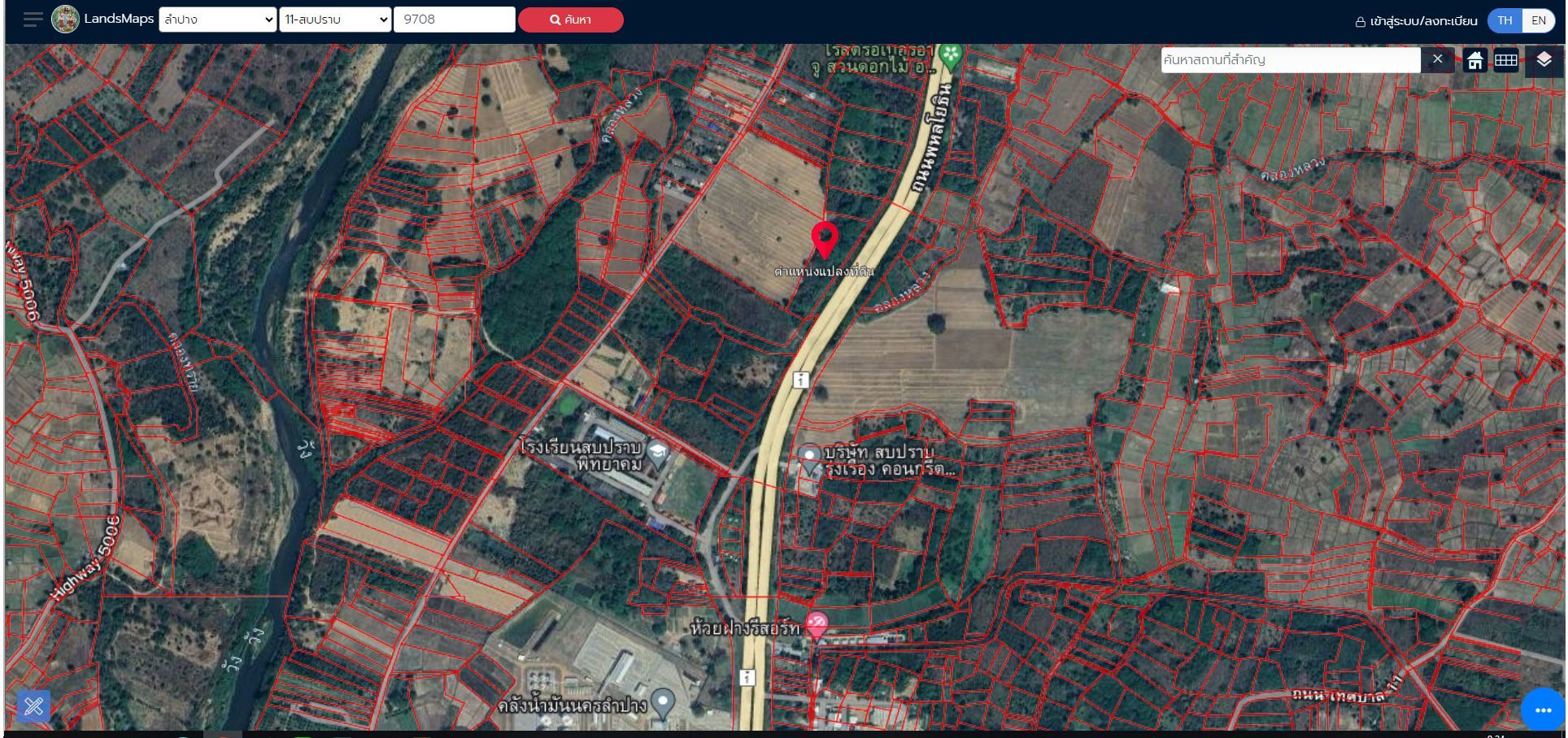1568x738 pixels.
Task: Open the เข้าสู่ระบบ/ลงทะเบียน login link
Action: (1416, 21)
